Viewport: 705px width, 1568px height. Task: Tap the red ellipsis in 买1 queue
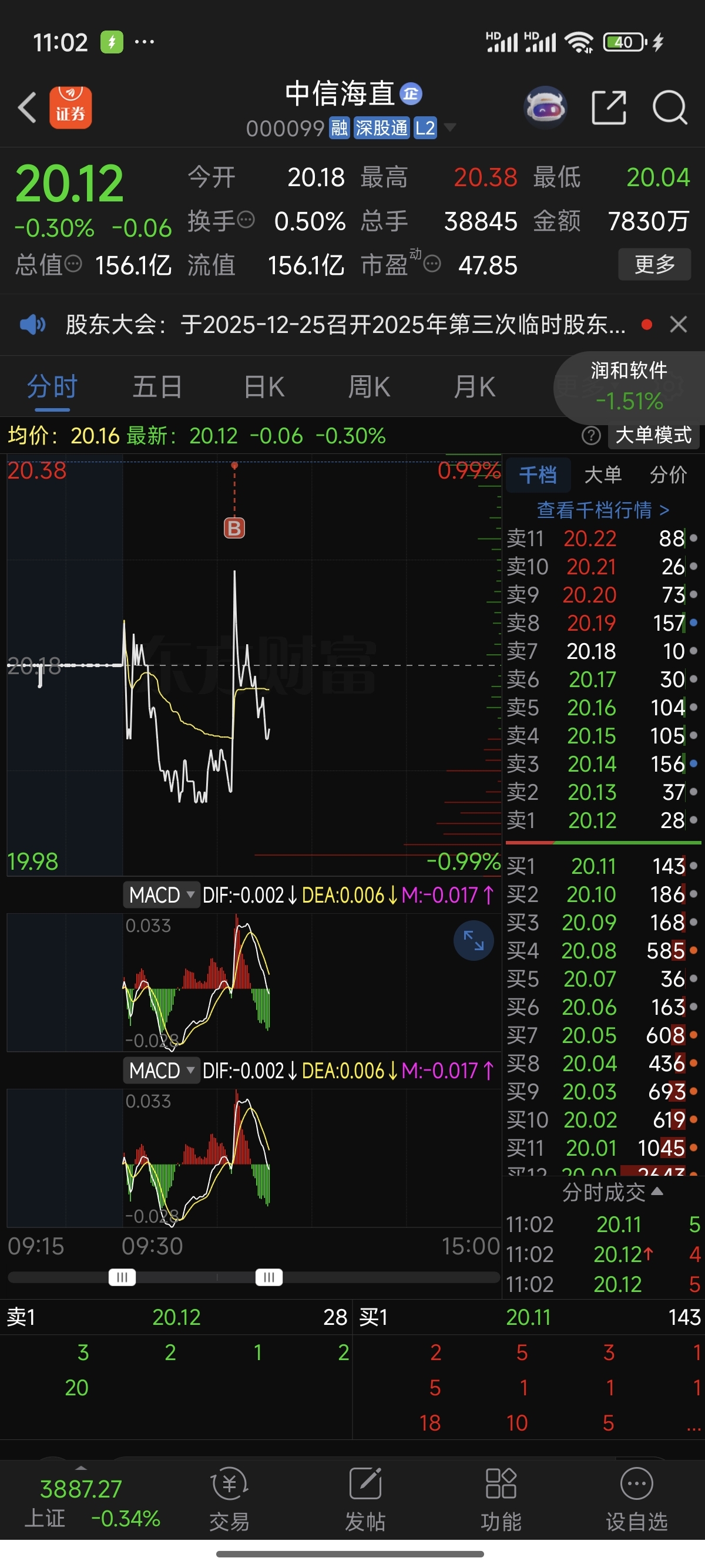point(693,1425)
